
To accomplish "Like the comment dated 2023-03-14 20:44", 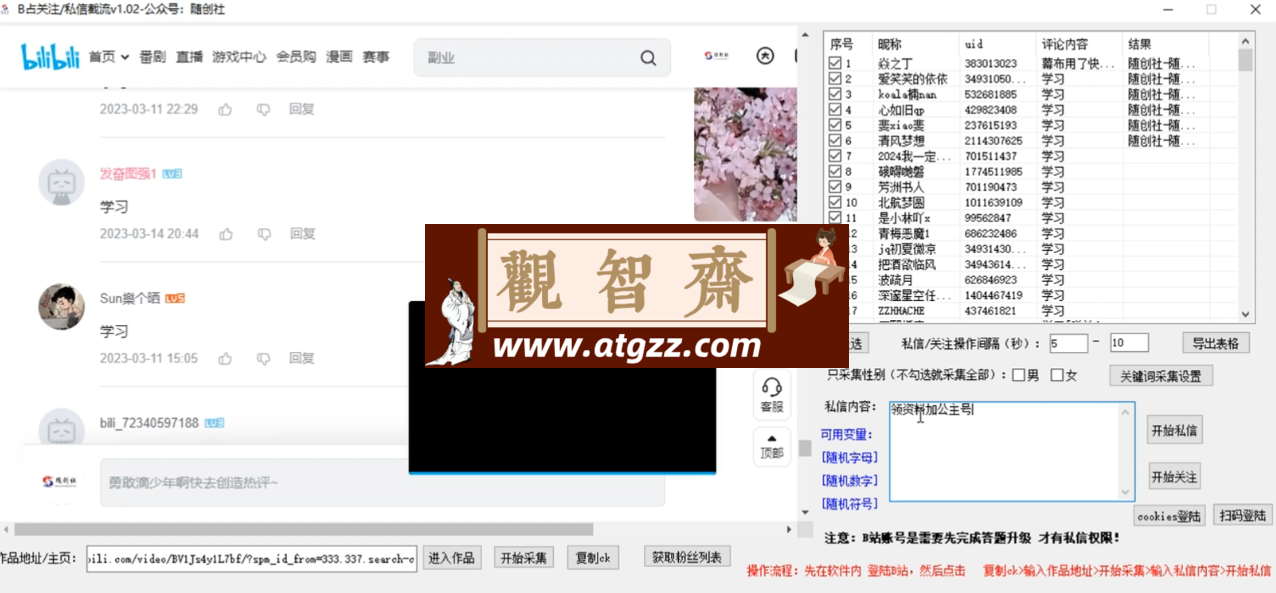I will (226, 234).
